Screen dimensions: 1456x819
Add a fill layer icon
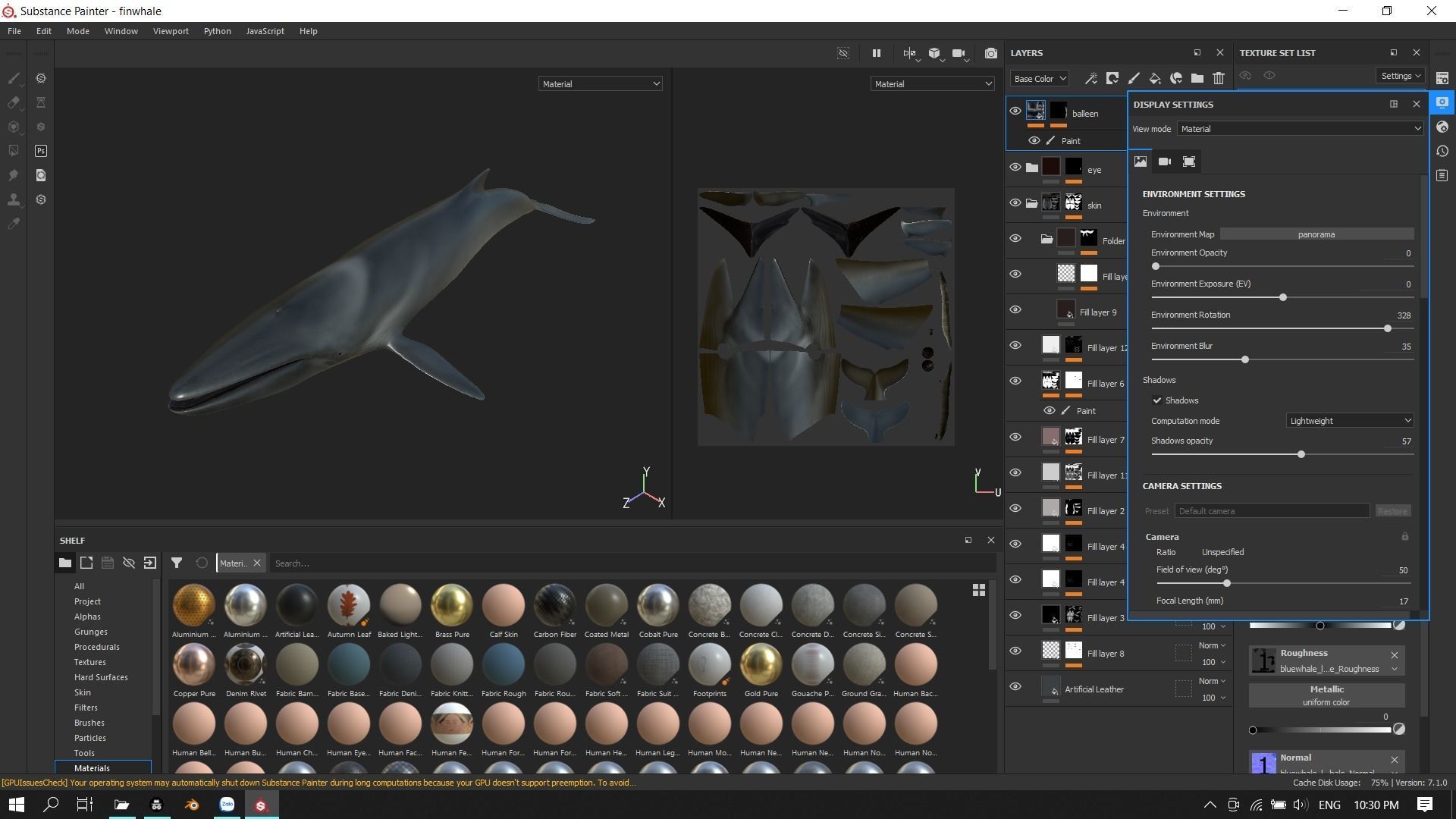click(1154, 78)
